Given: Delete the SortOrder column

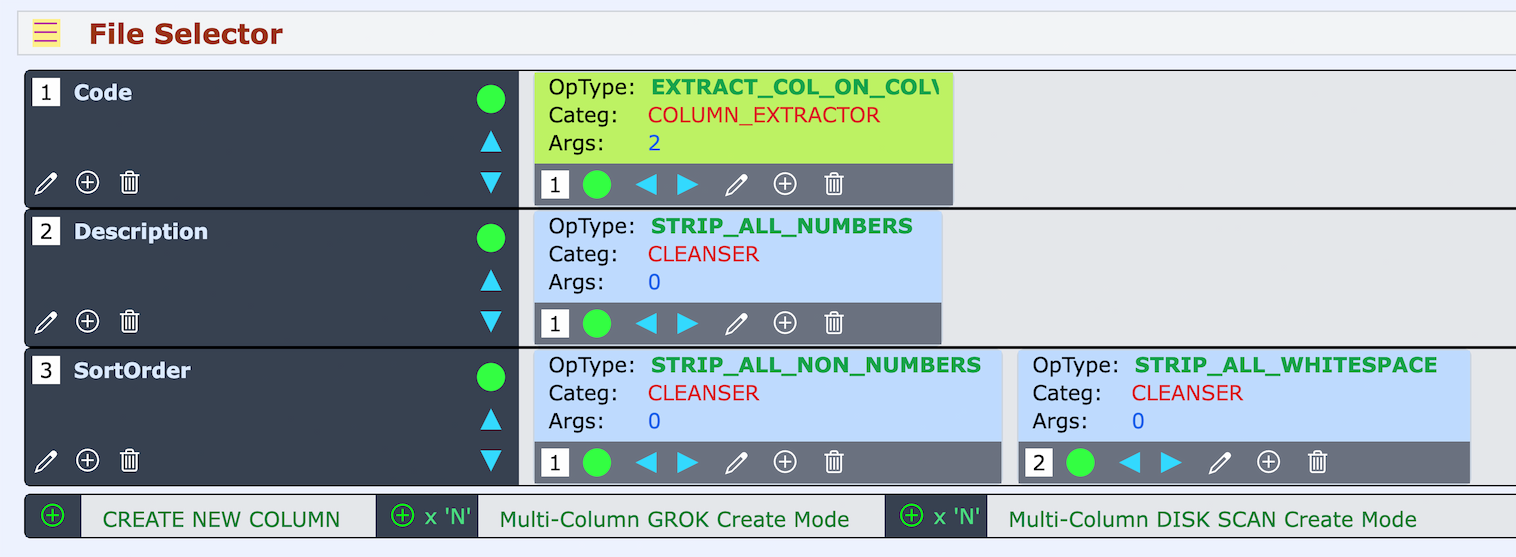Looking at the screenshot, I should tap(130, 460).
